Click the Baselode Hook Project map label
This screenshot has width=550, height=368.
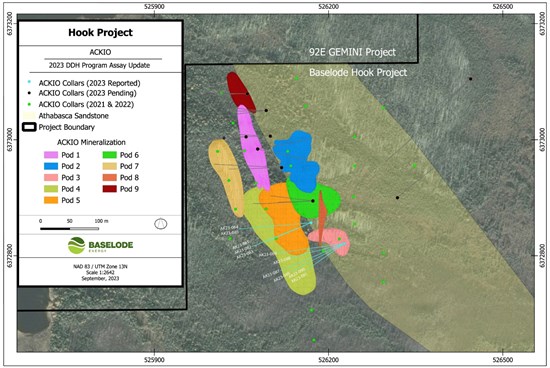pyautogui.click(x=358, y=73)
